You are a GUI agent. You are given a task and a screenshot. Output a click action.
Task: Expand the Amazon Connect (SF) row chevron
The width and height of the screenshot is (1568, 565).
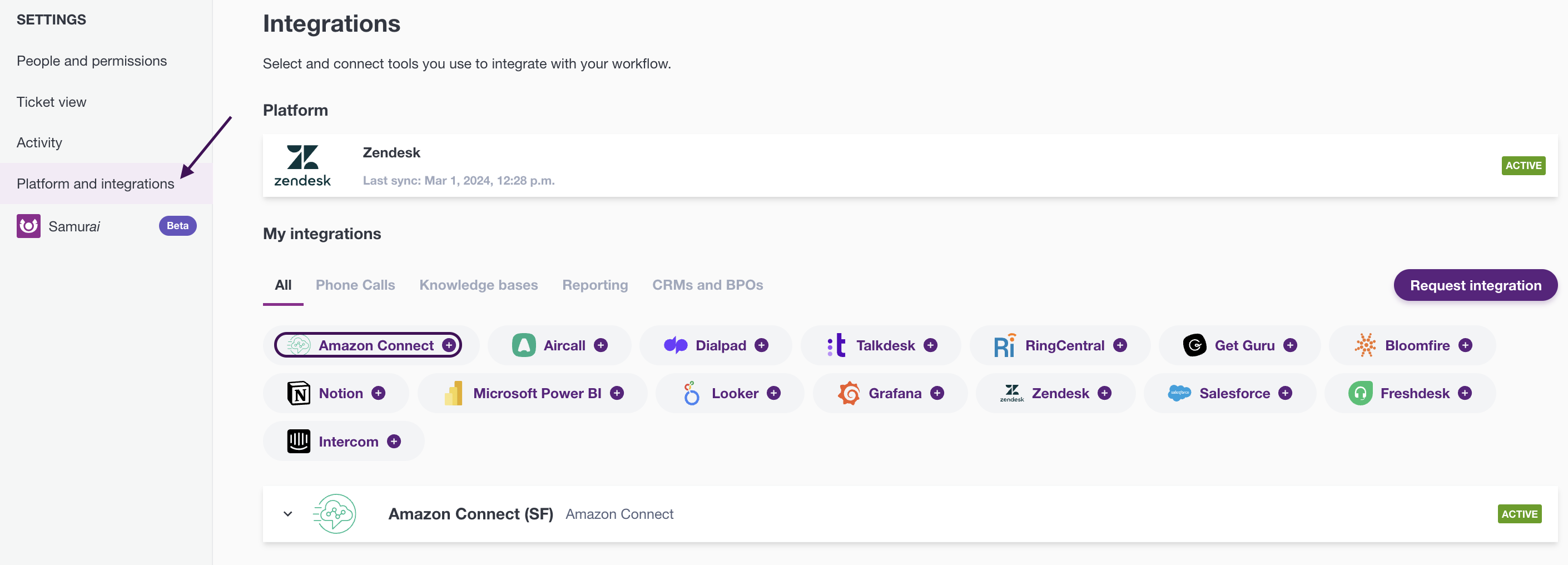288,514
